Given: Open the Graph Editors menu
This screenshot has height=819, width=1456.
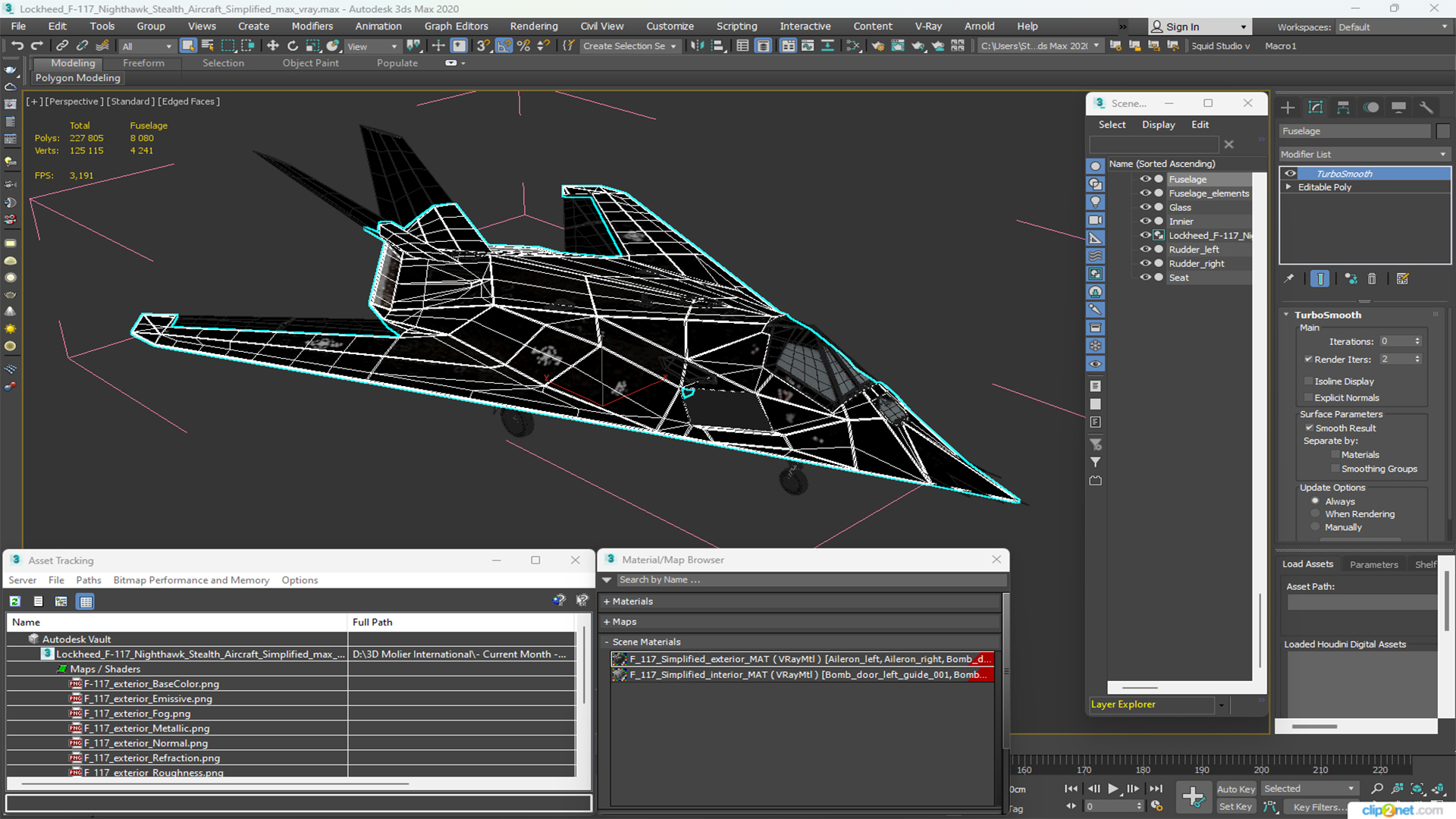Looking at the screenshot, I should click(x=456, y=26).
